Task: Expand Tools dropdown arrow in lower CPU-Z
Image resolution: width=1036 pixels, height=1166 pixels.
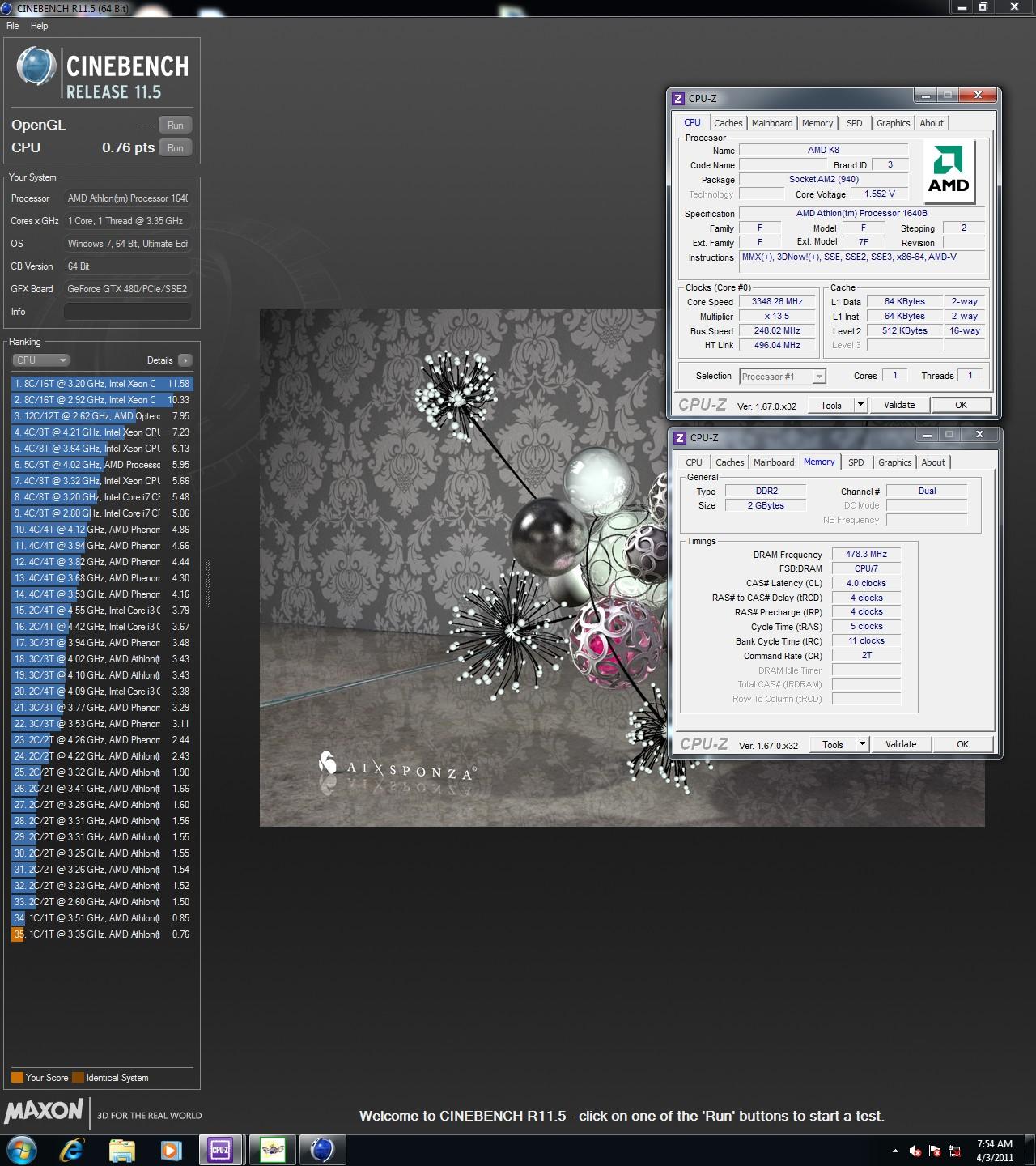Action: 862,745
